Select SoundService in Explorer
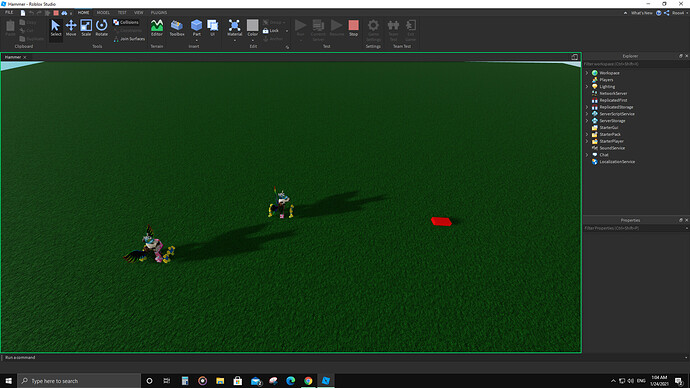 coord(612,148)
